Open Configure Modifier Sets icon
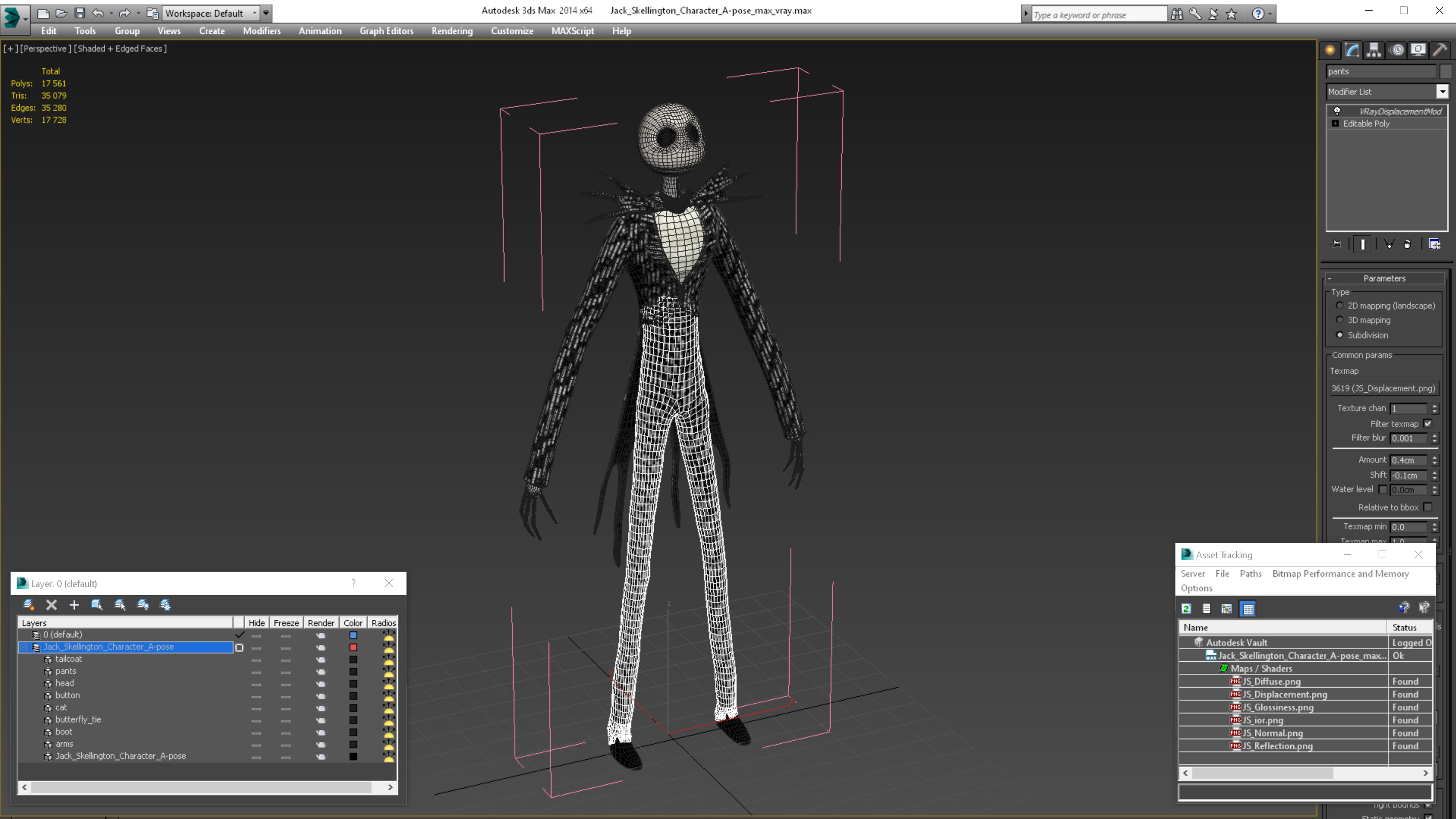 (1435, 244)
